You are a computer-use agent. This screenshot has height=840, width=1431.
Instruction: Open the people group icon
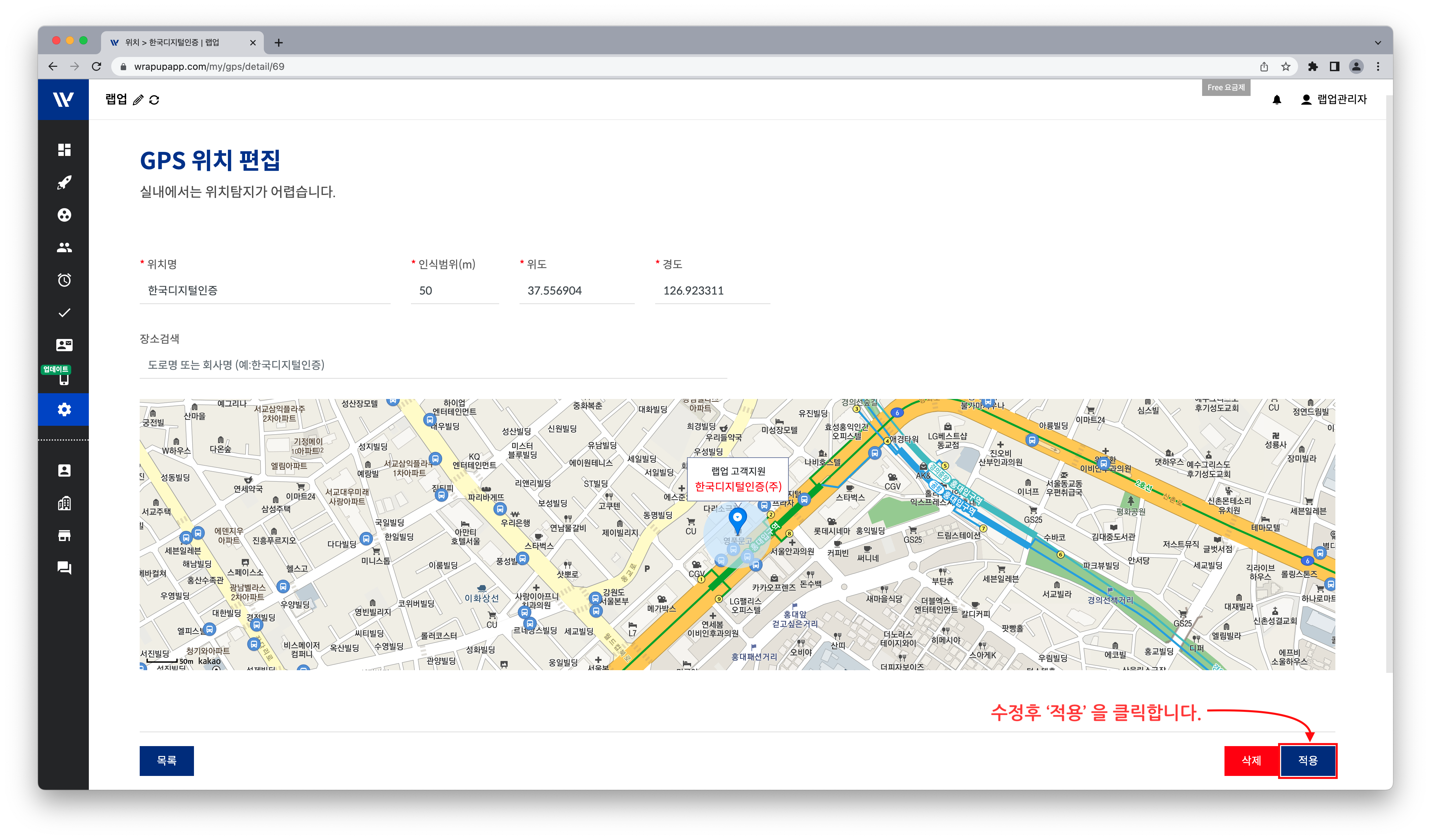(64, 247)
